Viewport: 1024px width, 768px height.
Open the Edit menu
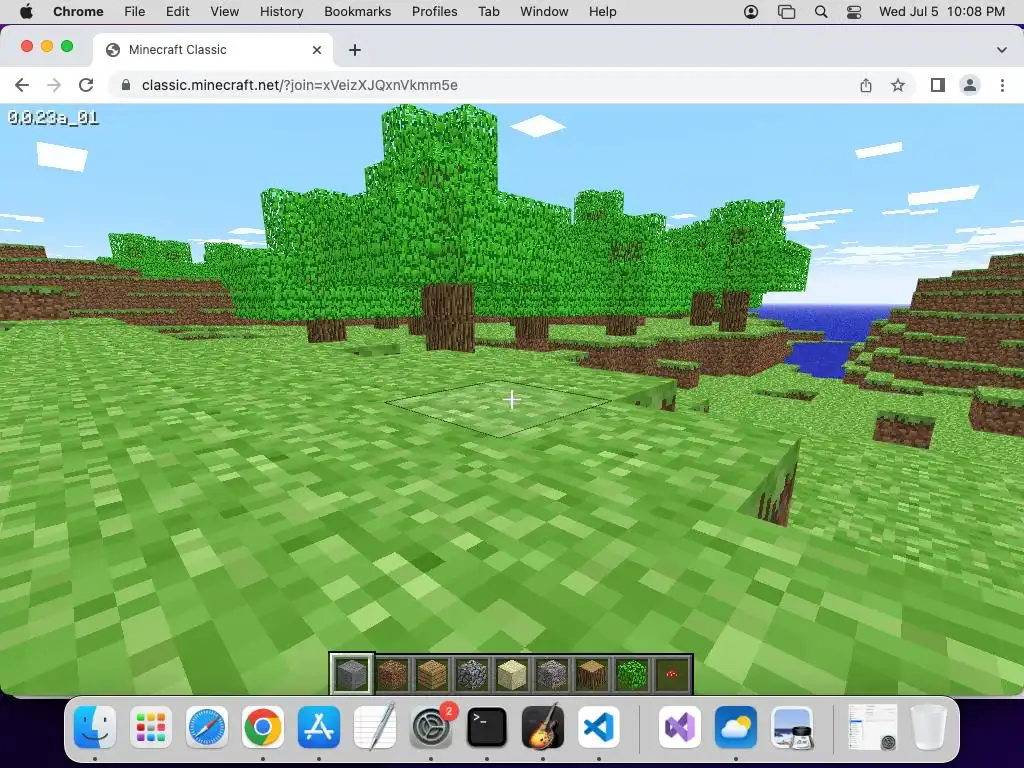coord(177,11)
